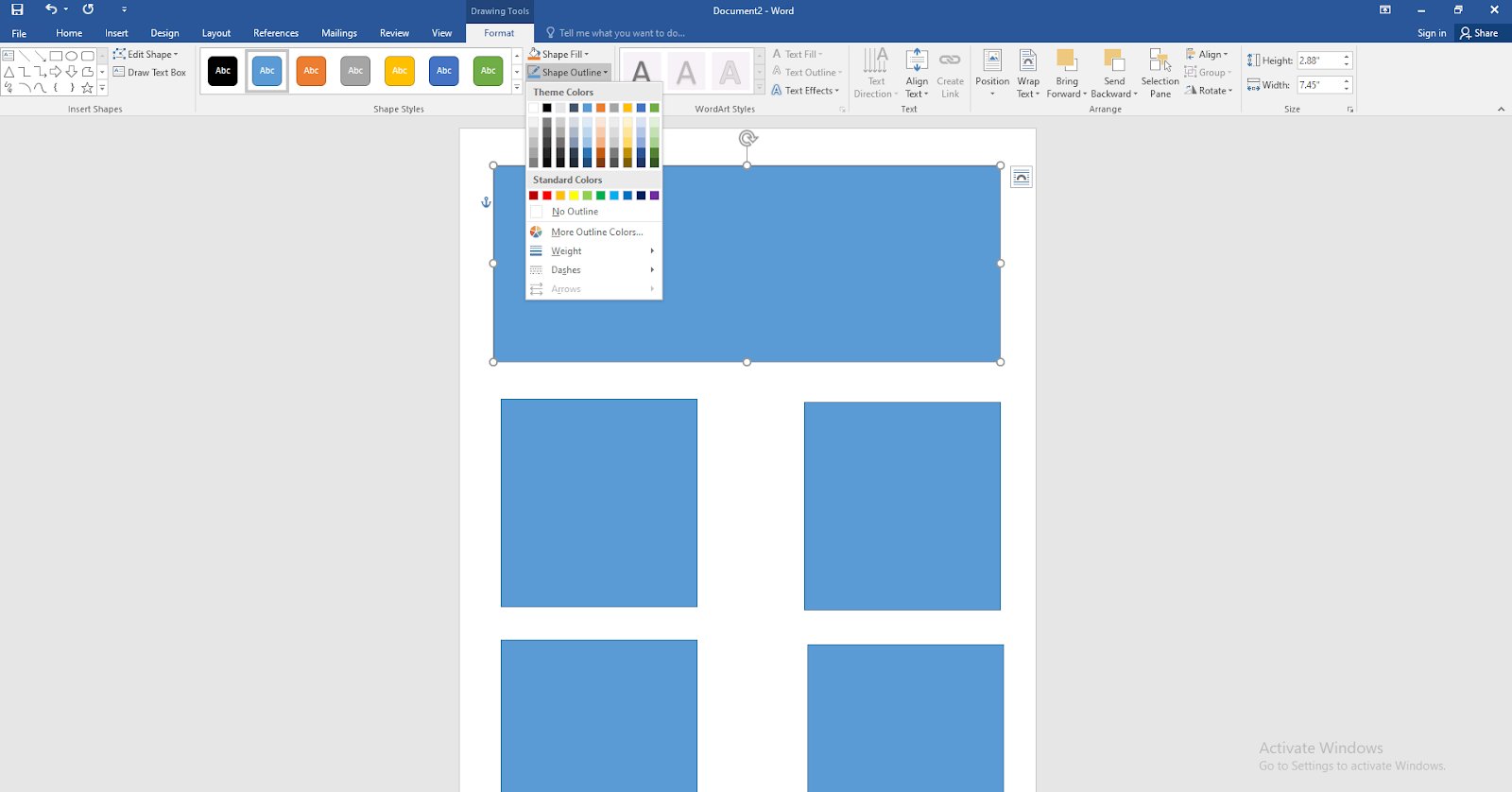
Task: Open Layout Options icon beside selected shape
Action: tap(1021, 178)
